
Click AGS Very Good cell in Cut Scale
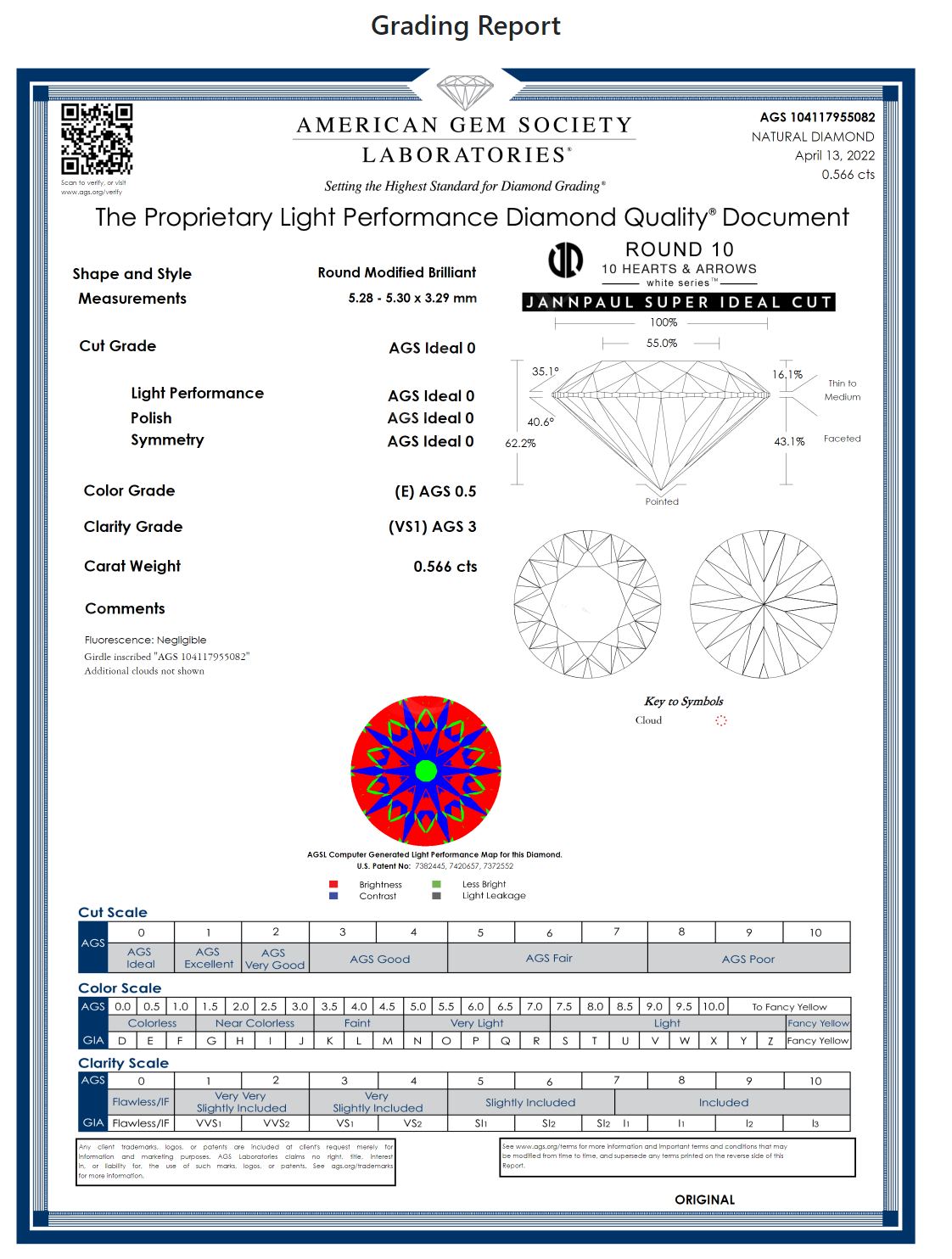(x=275, y=958)
